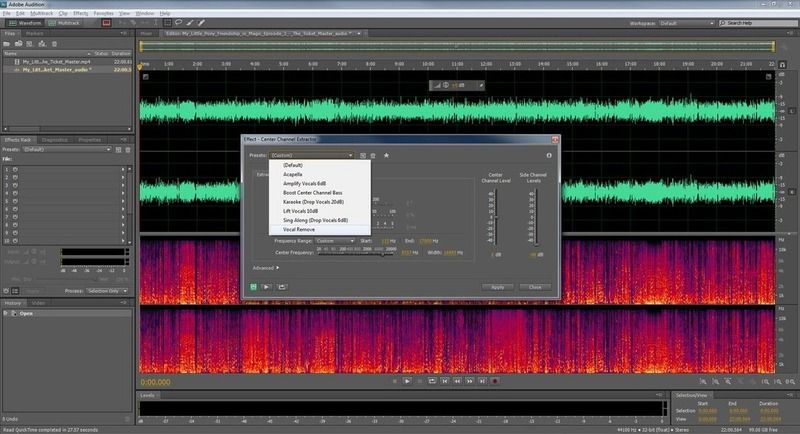This screenshot has width=800, height=434.
Task: Mark preset as favorite with star icon
Action: coord(386,156)
